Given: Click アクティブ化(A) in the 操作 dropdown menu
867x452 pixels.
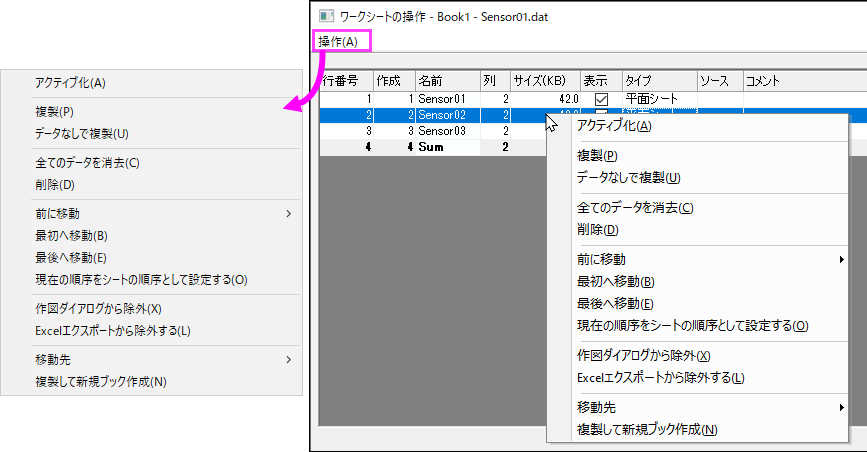Looking at the screenshot, I should point(70,83).
